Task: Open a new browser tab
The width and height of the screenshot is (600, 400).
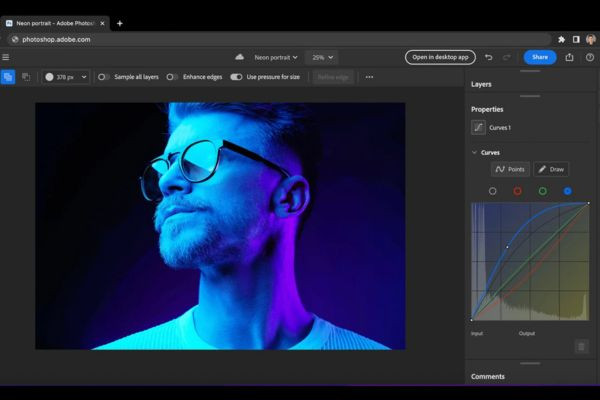Action: pos(120,23)
